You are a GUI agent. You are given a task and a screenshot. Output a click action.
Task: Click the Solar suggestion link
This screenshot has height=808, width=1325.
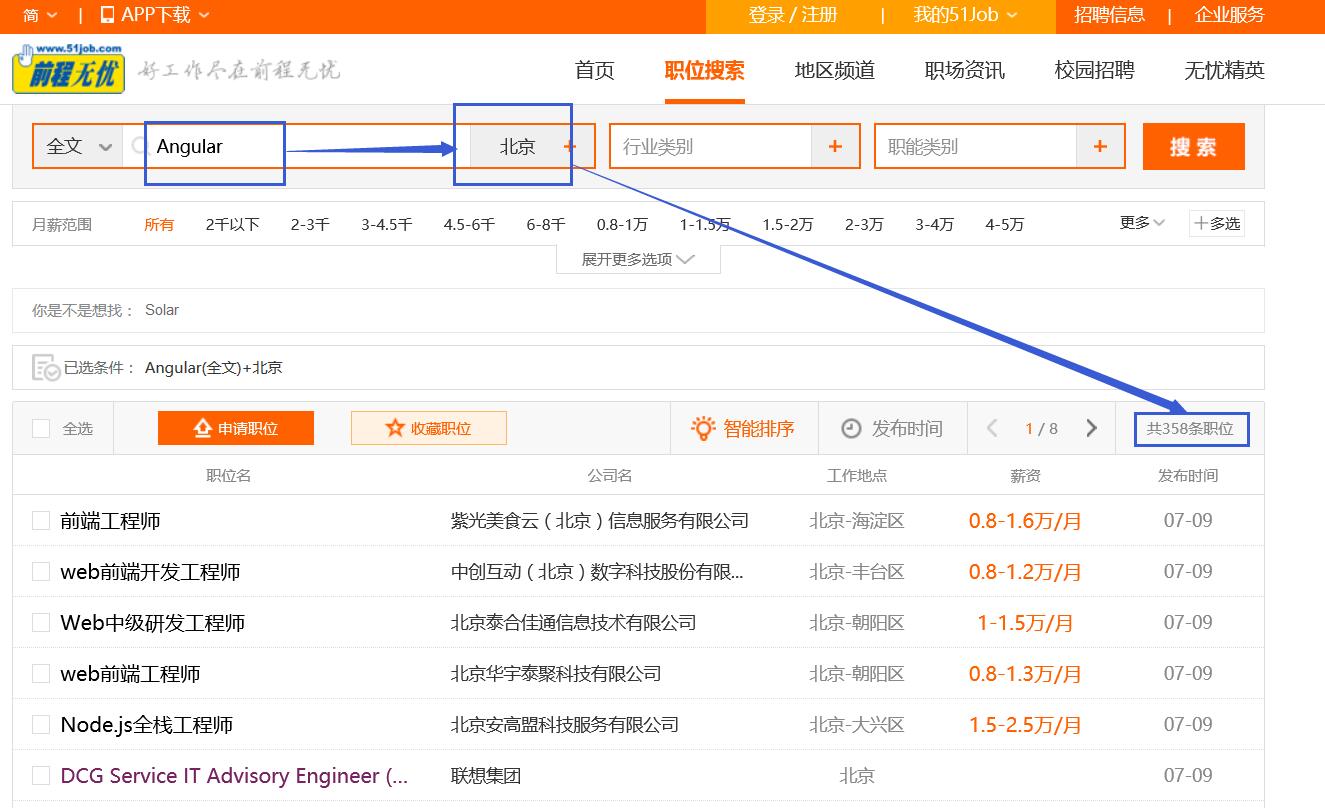coord(162,310)
